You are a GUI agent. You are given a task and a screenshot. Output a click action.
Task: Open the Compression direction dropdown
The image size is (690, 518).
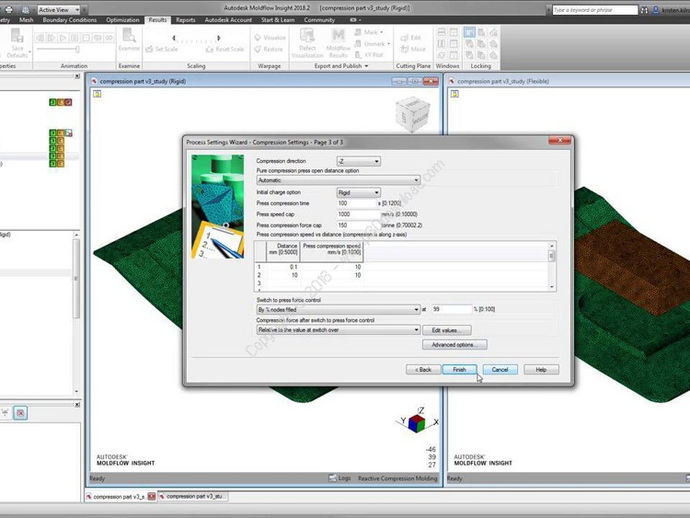click(359, 161)
